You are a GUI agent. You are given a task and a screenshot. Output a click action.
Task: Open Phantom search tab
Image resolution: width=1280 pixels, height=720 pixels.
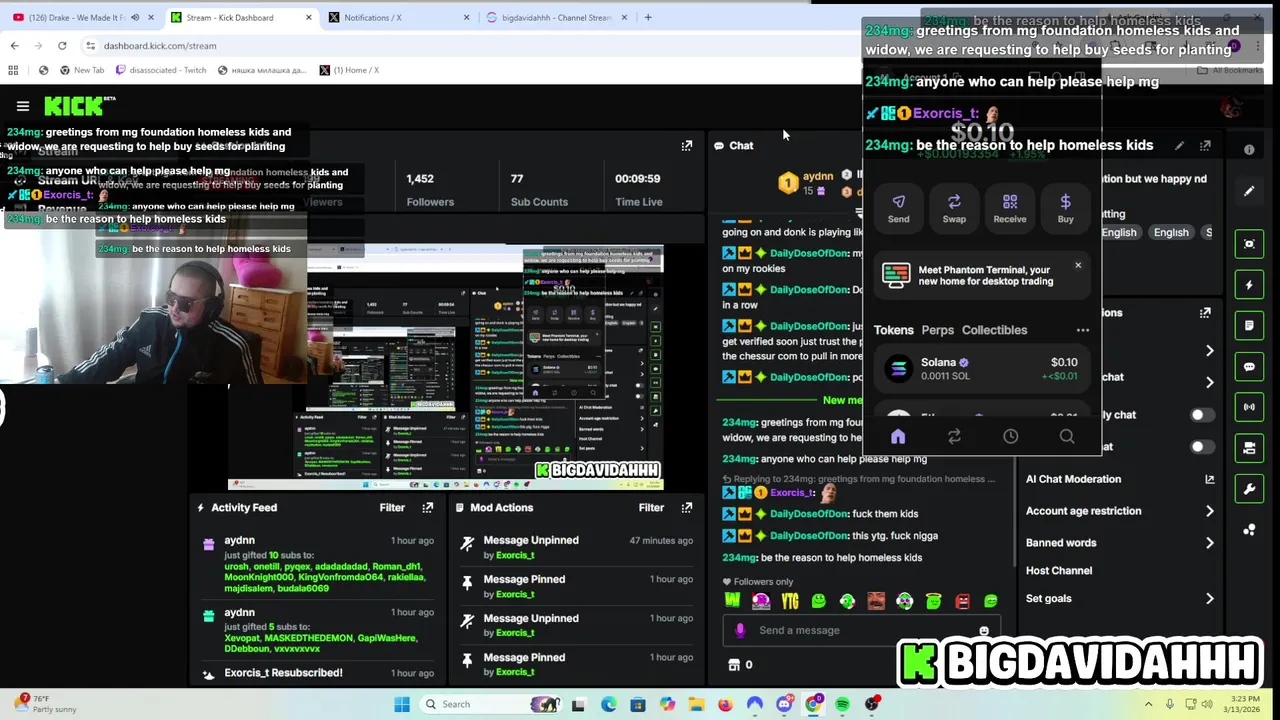point(1067,437)
